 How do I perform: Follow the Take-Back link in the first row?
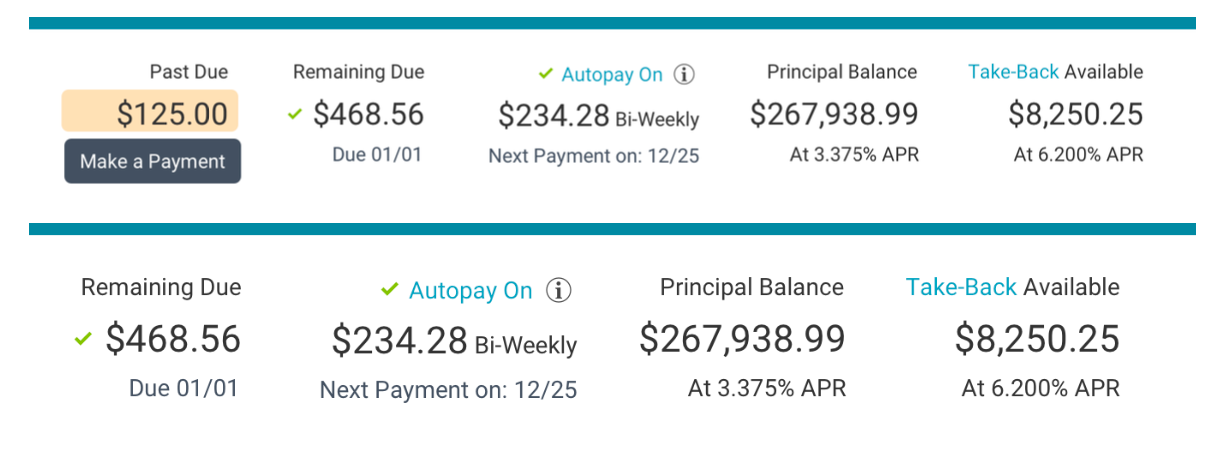1013,72
